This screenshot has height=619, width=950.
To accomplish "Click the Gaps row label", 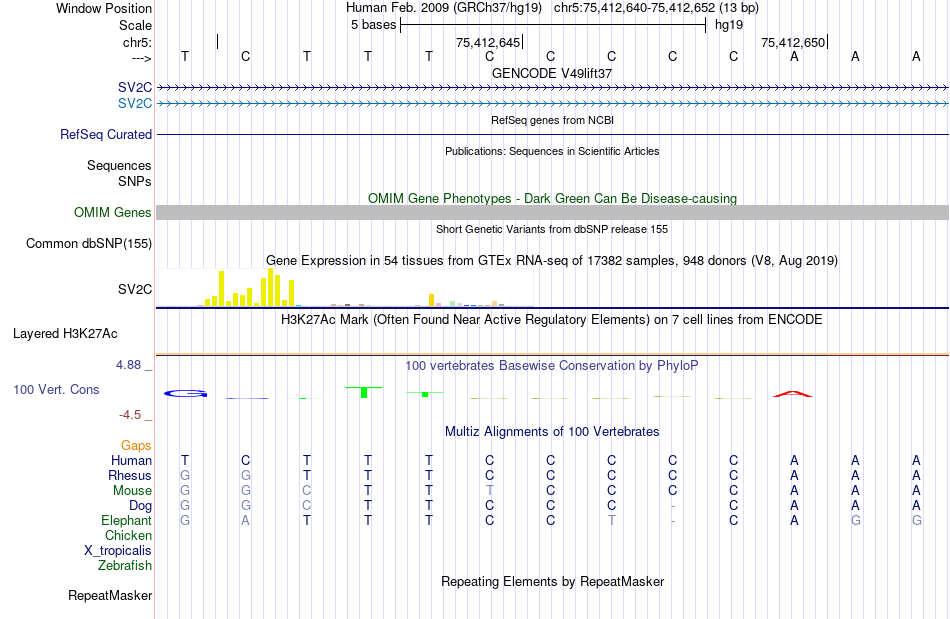I will (136, 445).
